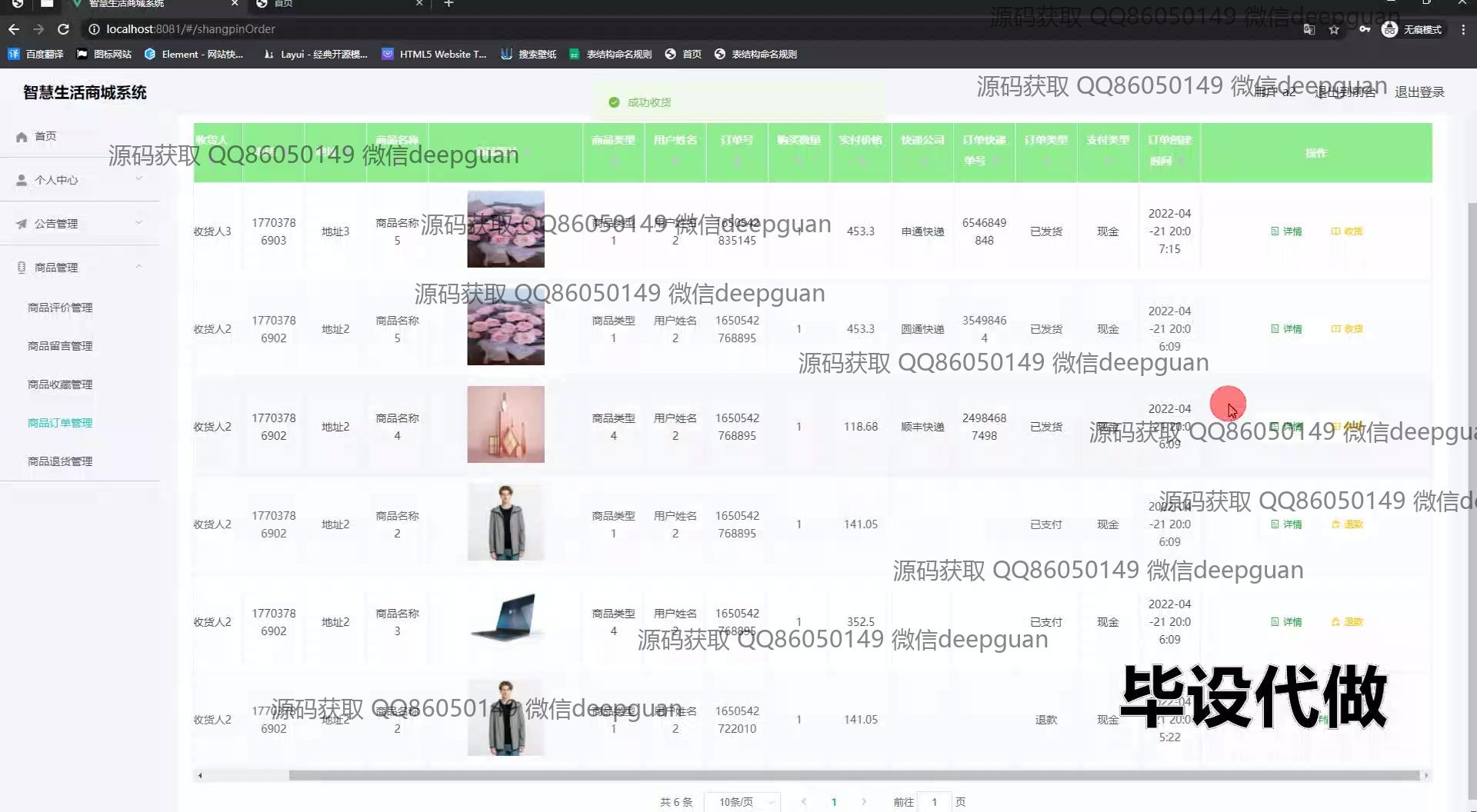Expand the 公告管理 sidebar menu
Image resolution: width=1477 pixels, height=812 pixels.
pos(80,224)
